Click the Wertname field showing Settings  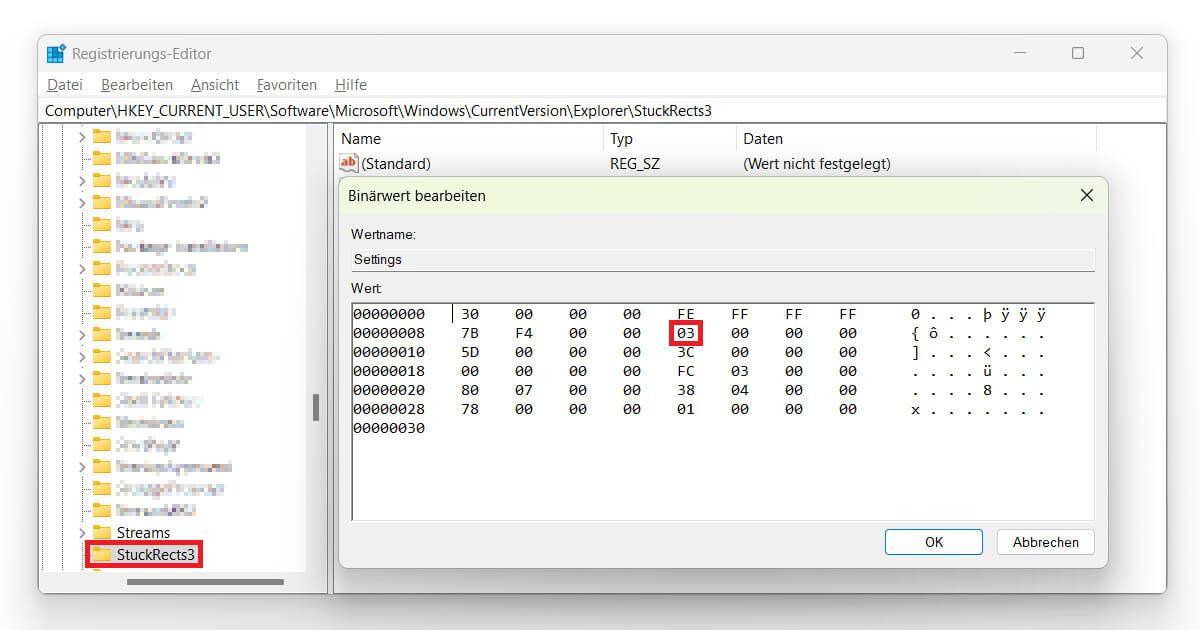tap(722, 259)
